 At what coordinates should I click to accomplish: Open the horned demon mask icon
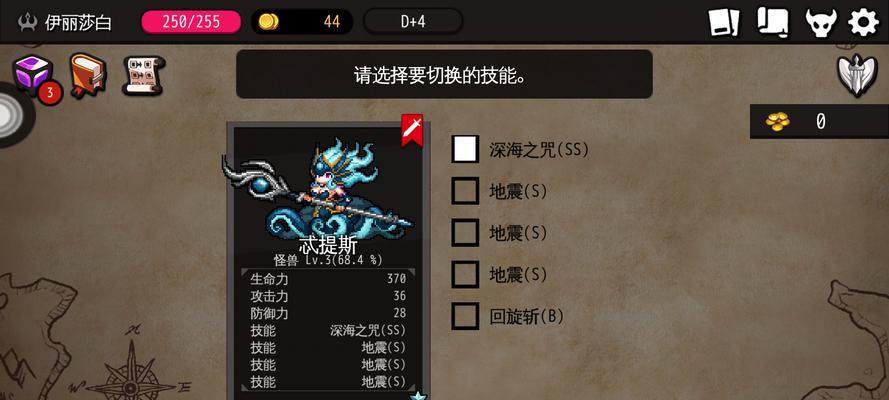821,23
